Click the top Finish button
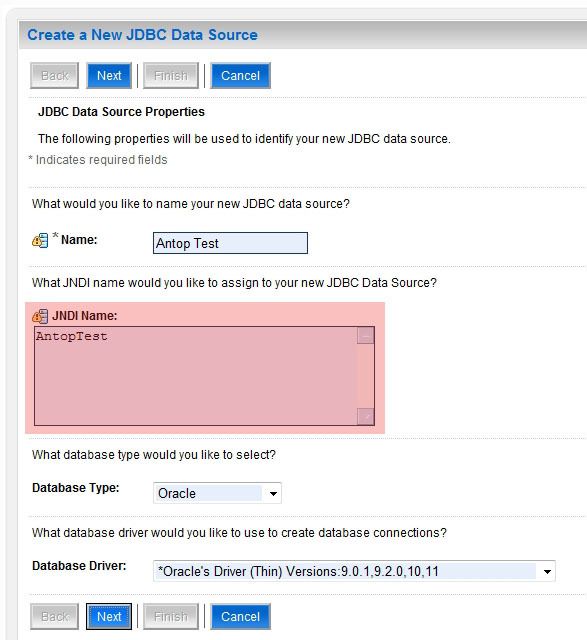 click(171, 76)
